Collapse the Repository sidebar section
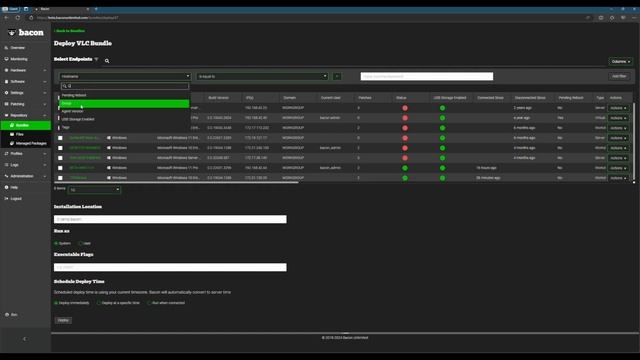 click(25, 116)
